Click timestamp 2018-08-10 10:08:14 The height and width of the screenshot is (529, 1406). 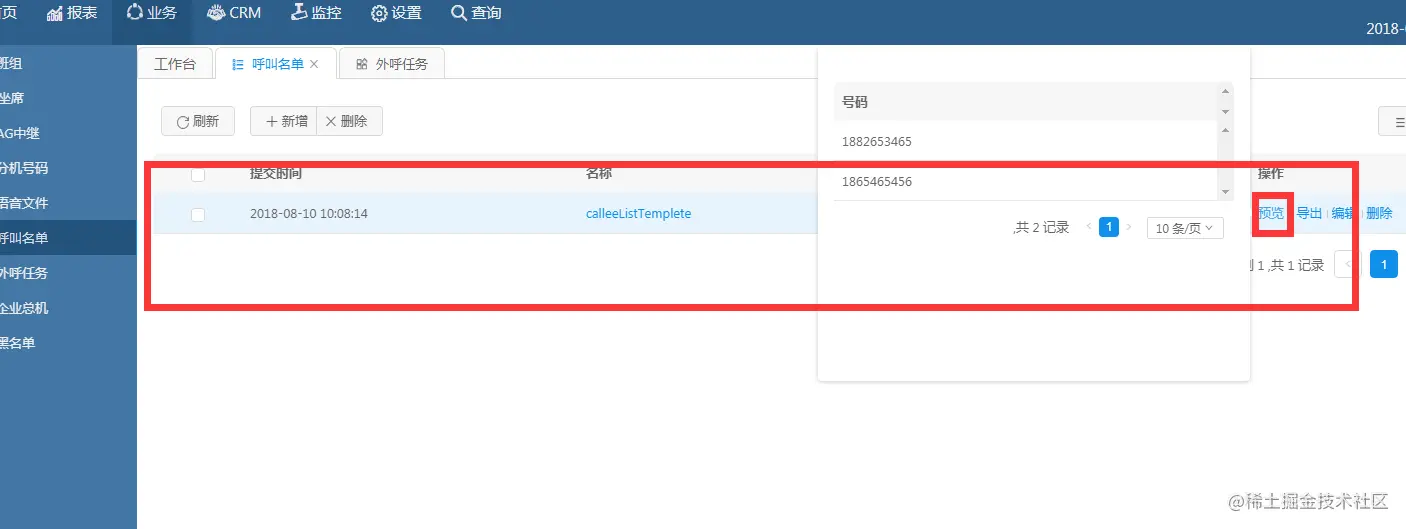[x=309, y=214]
